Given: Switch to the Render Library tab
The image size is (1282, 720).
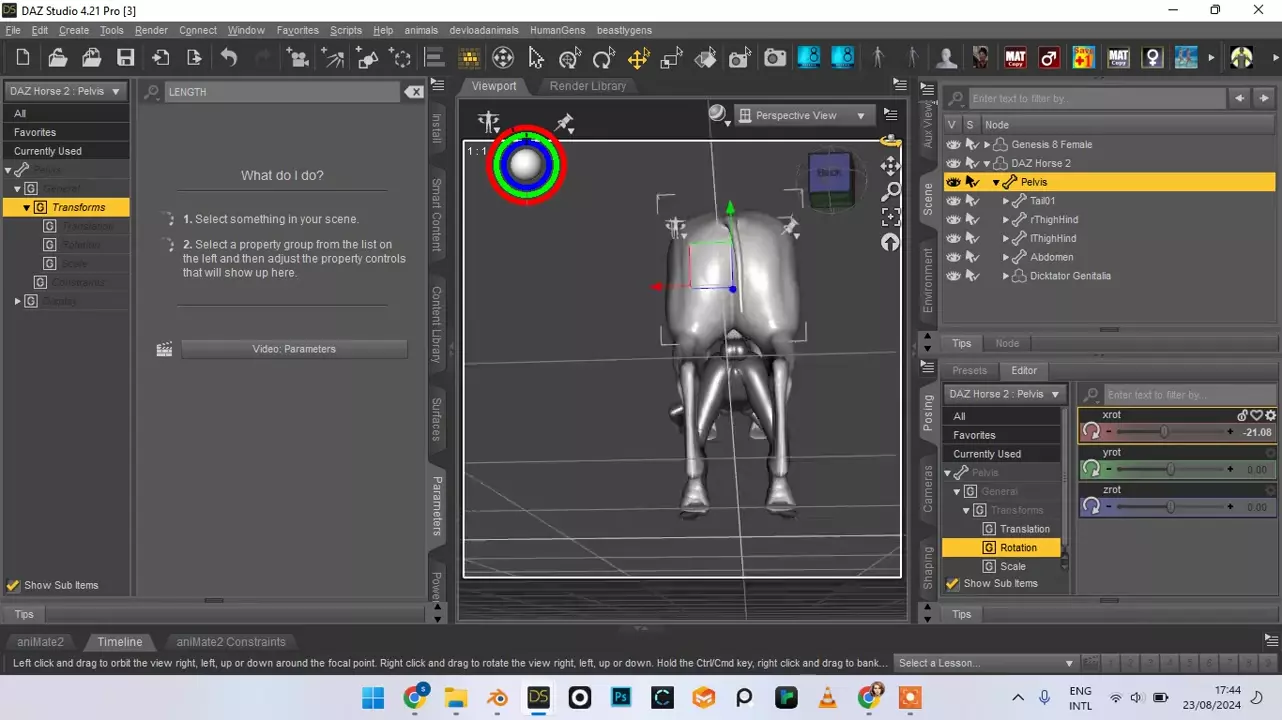Looking at the screenshot, I should pyautogui.click(x=587, y=86).
